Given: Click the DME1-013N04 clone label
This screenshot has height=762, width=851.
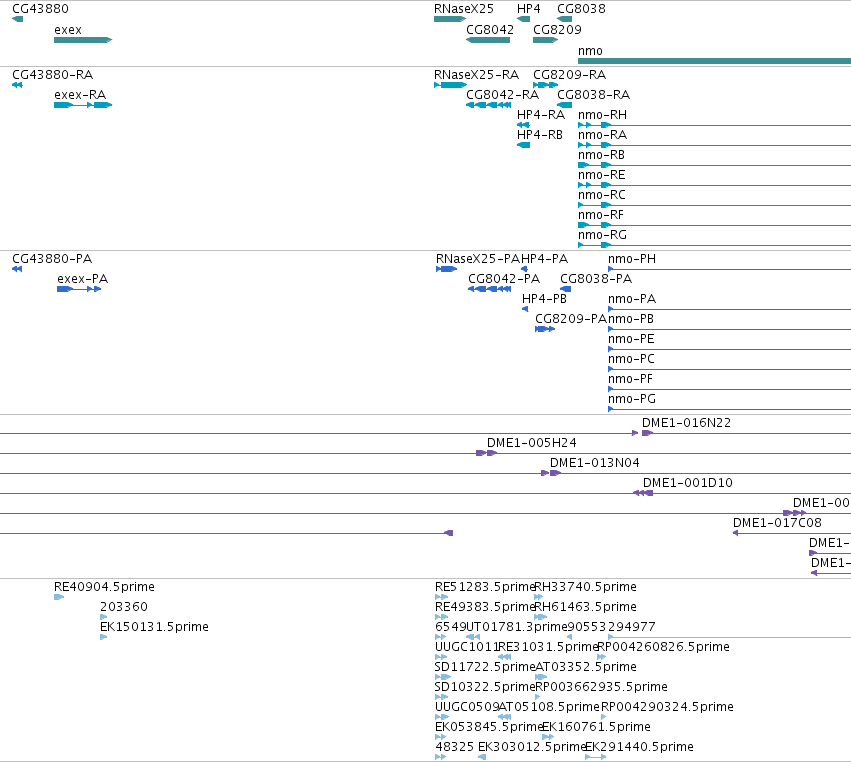Looking at the screenshot, I should (595, 463).
